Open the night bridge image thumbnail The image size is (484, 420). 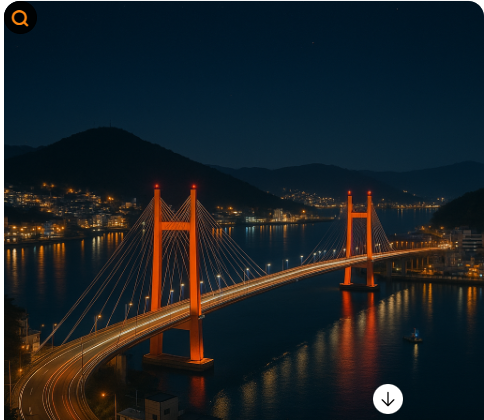tap(244, 211)
